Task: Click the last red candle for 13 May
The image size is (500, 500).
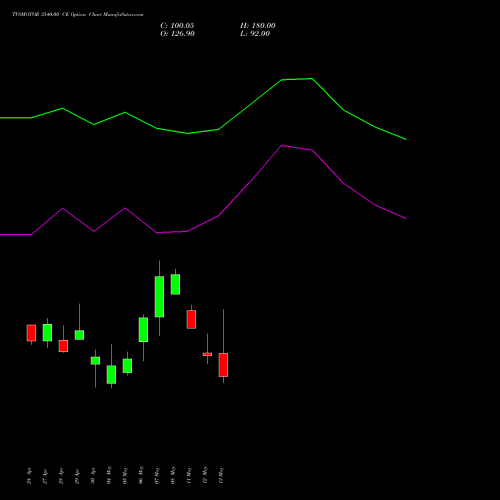Action: 223,365
